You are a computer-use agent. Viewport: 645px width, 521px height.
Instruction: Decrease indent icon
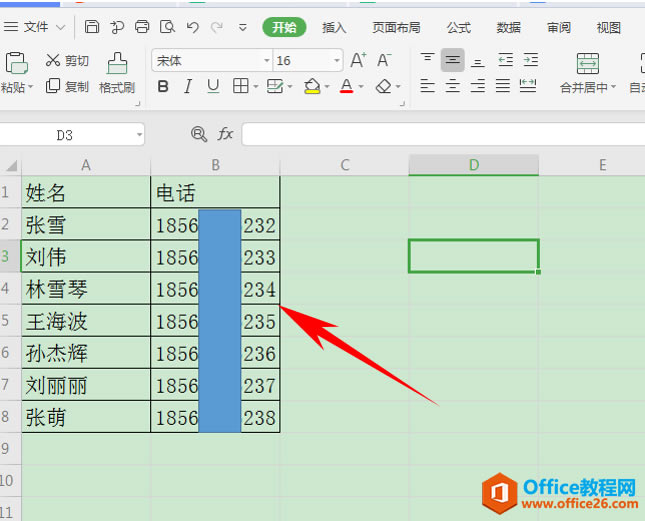coord(505,60)
